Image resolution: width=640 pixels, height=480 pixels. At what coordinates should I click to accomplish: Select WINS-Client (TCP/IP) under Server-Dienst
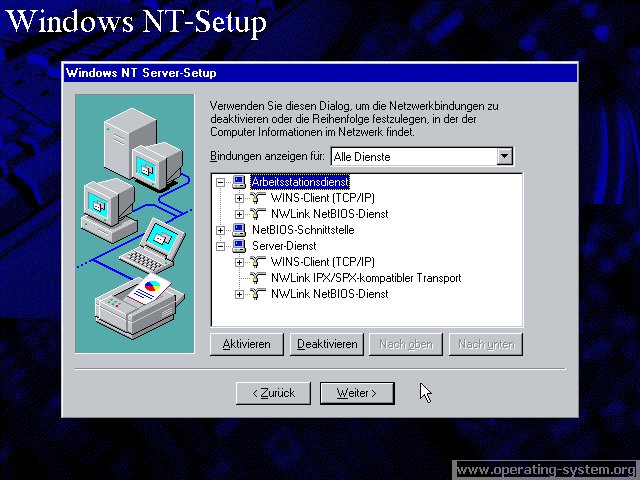click(x=322, y=262)
